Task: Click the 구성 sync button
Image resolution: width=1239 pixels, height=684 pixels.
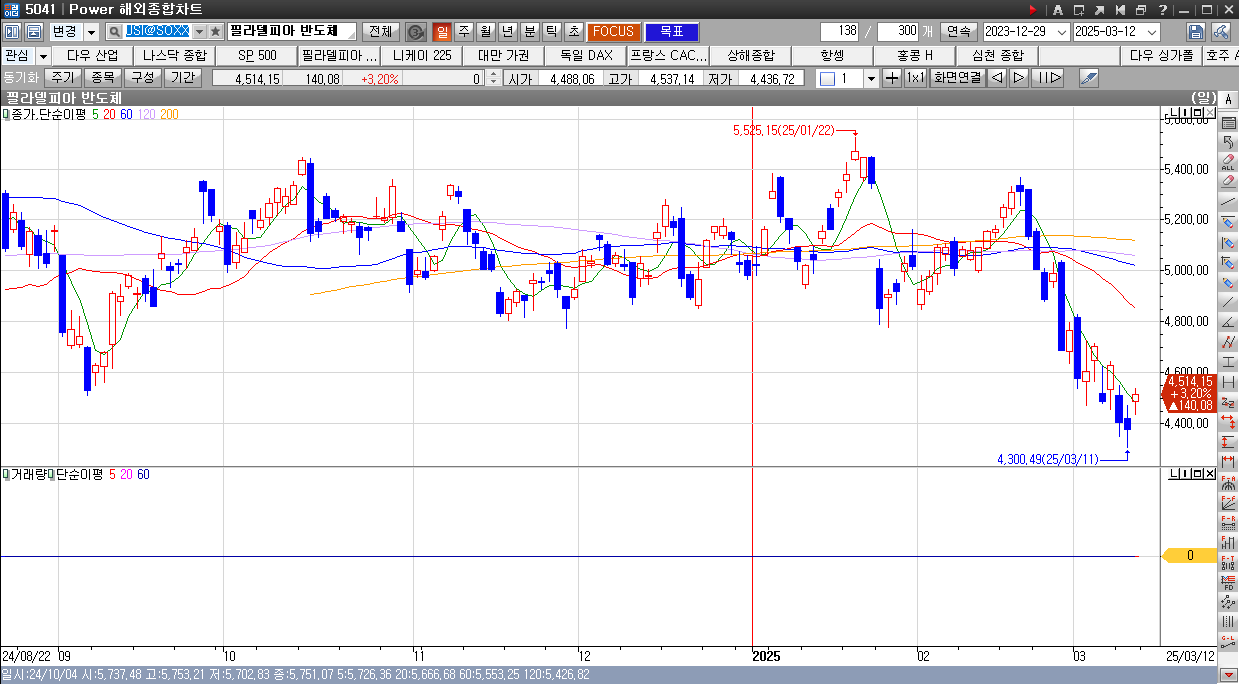Action: click(x=142, y=77)
